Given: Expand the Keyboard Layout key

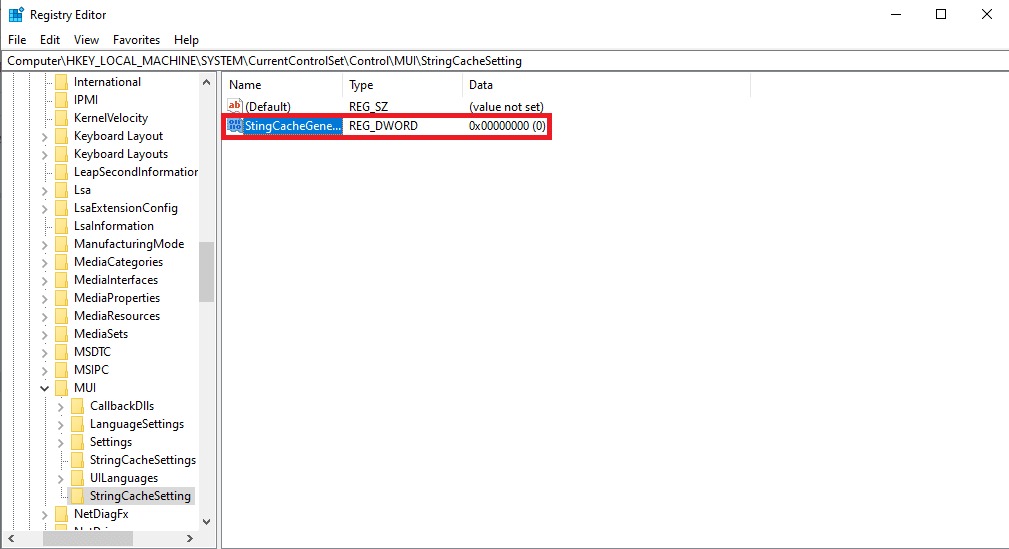Looking at the screenshot, I should (44, 136).
